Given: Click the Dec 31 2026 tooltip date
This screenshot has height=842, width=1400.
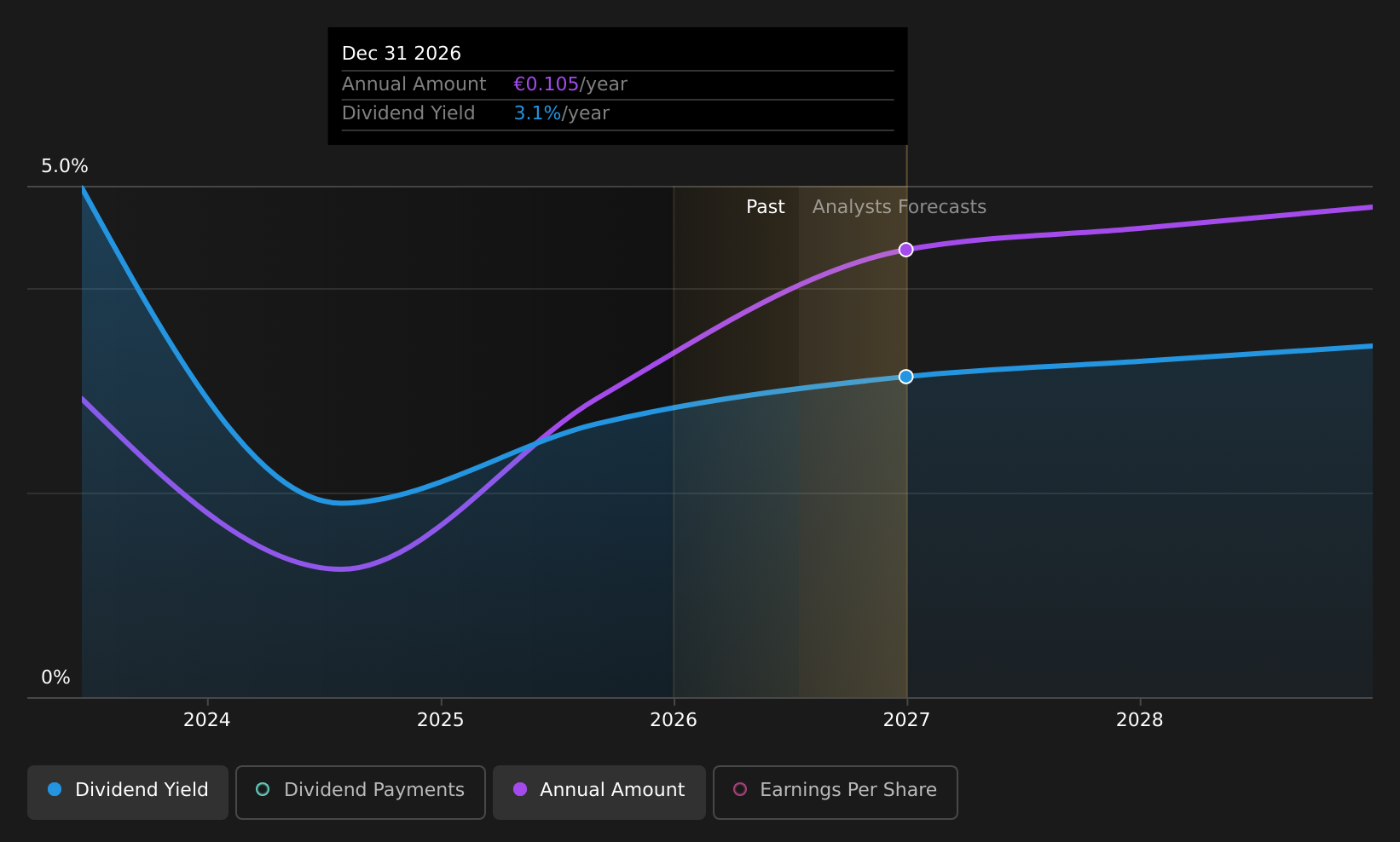Looking at the screenshot, I should coord(402,54).
